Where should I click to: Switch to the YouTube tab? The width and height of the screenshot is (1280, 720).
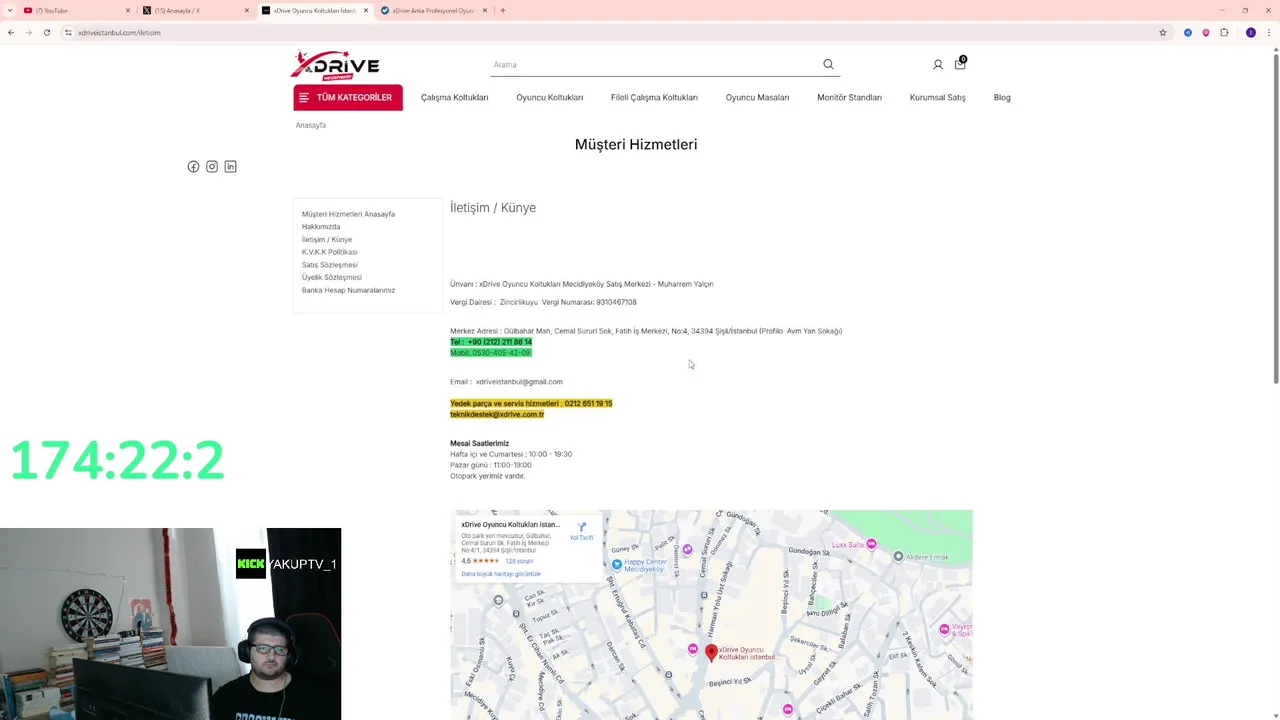[x=75, y=10]
